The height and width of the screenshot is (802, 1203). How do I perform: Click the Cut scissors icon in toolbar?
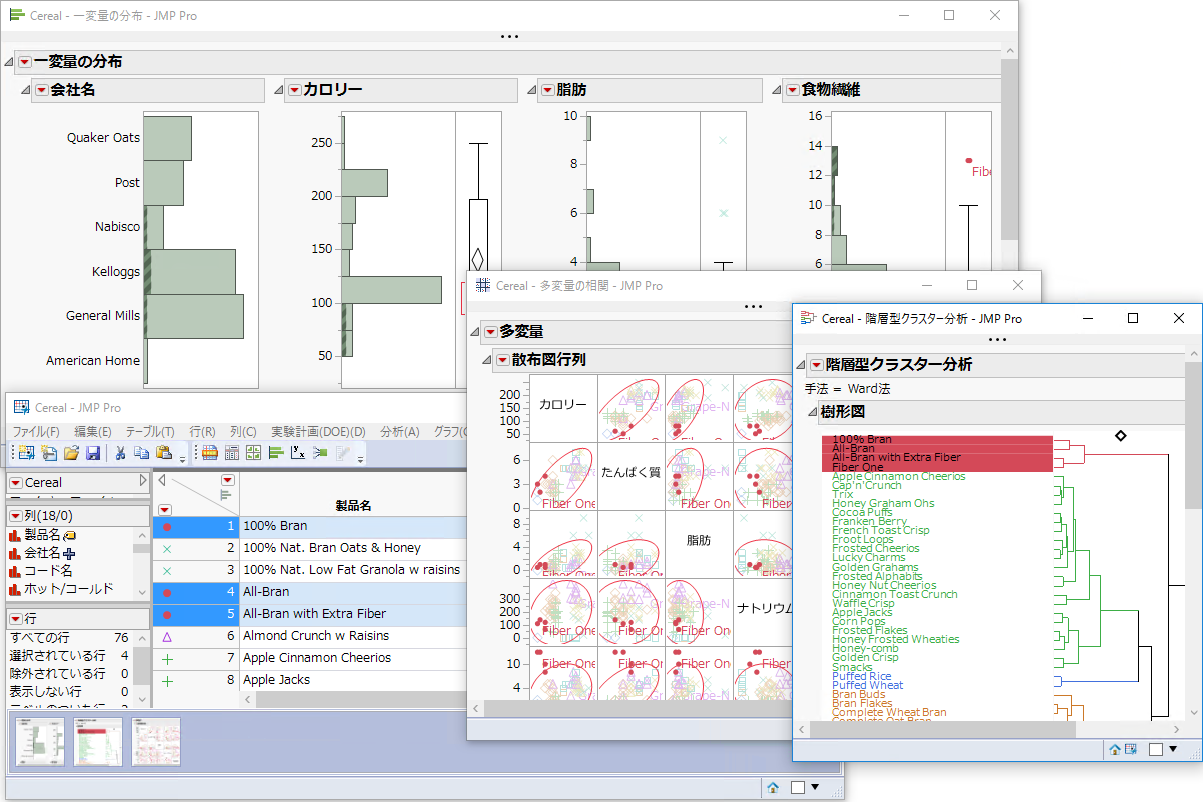click(120, 453)
